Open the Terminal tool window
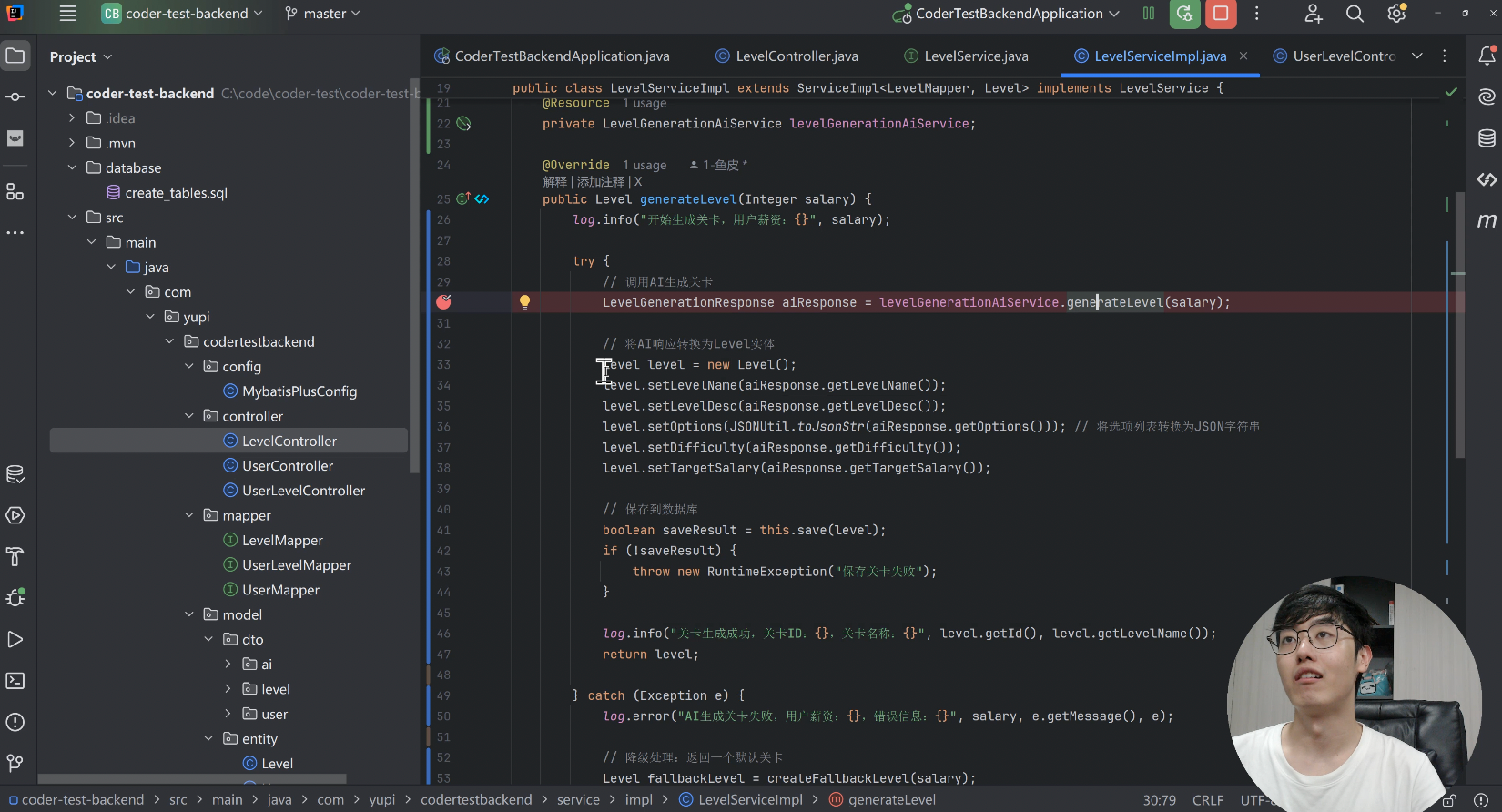 tap(15, 681)
